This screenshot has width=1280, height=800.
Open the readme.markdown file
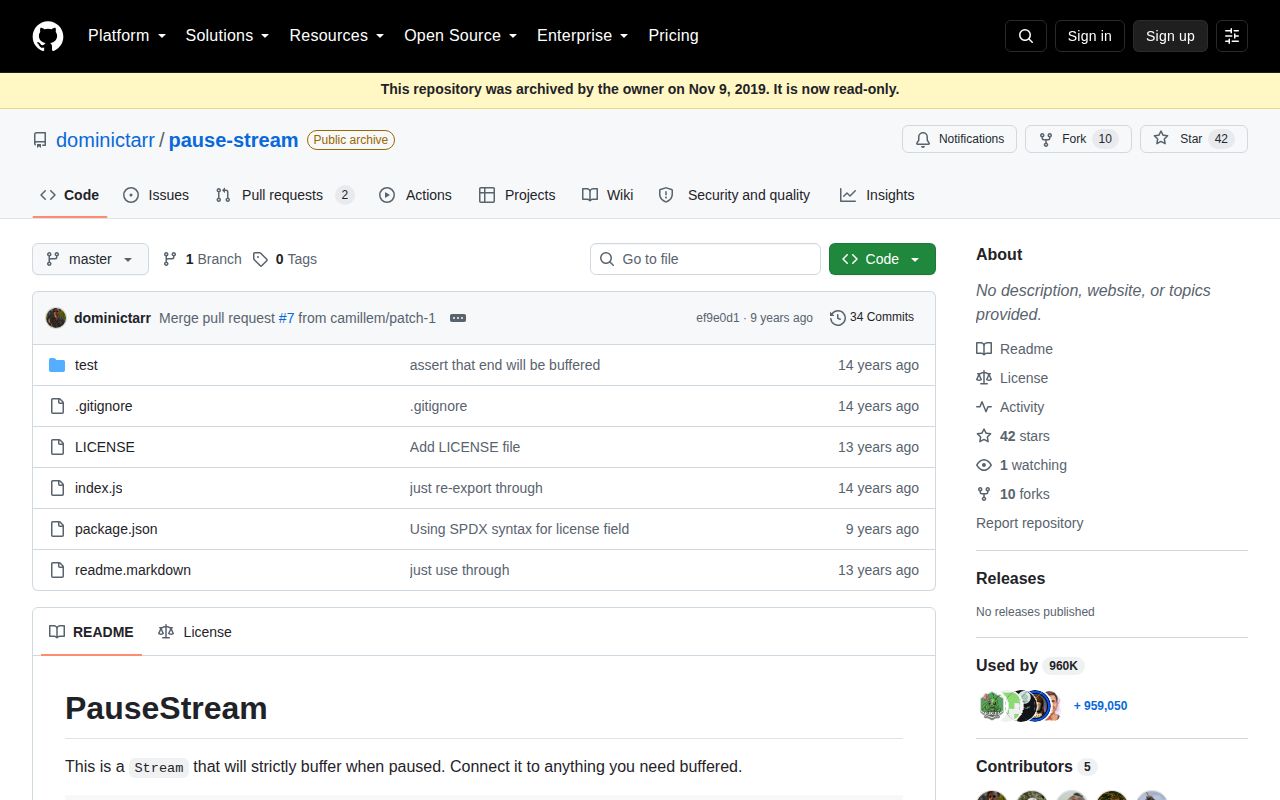[133, 570]
